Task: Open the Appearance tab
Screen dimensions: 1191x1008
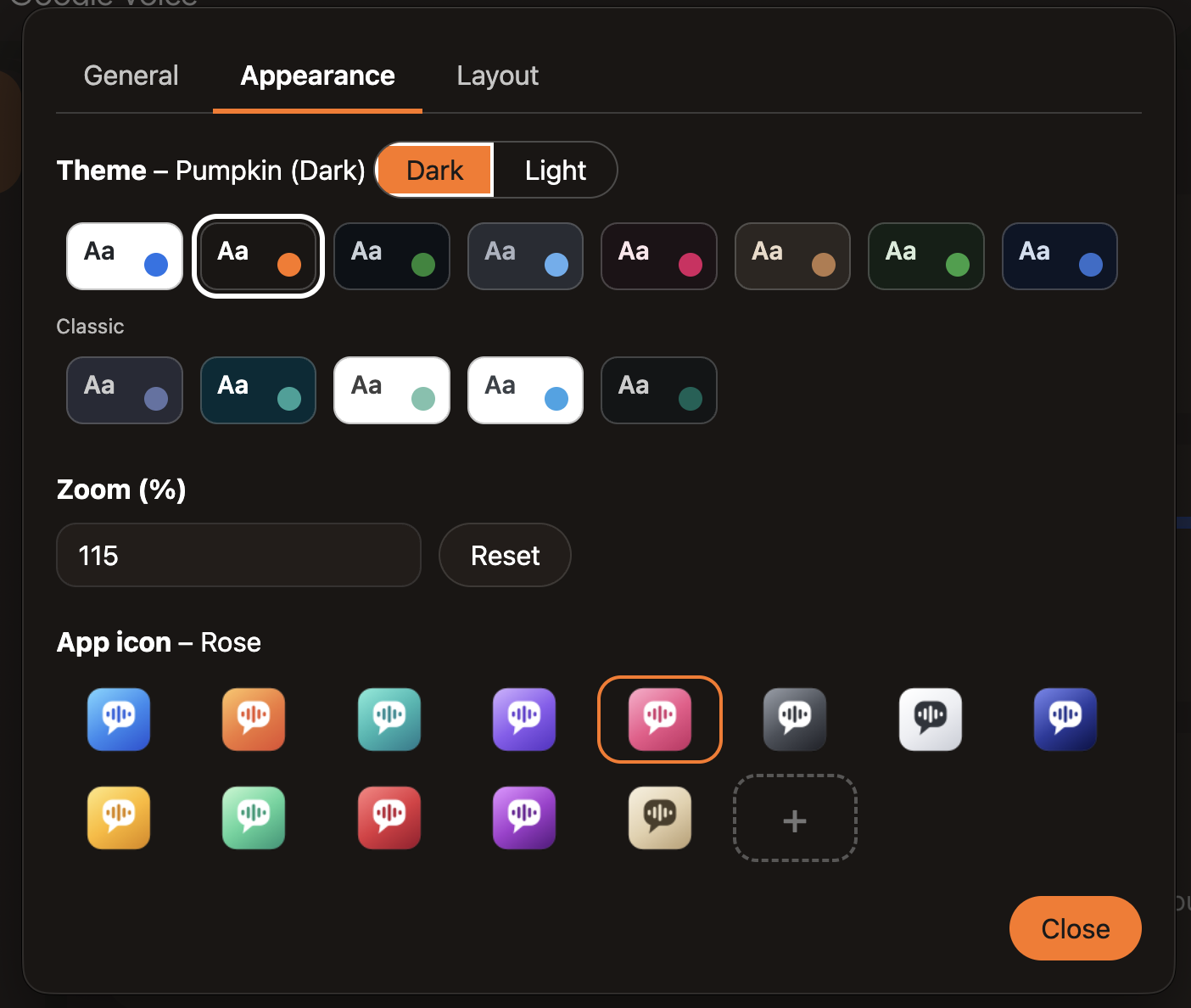Action: tap(318, 76)
